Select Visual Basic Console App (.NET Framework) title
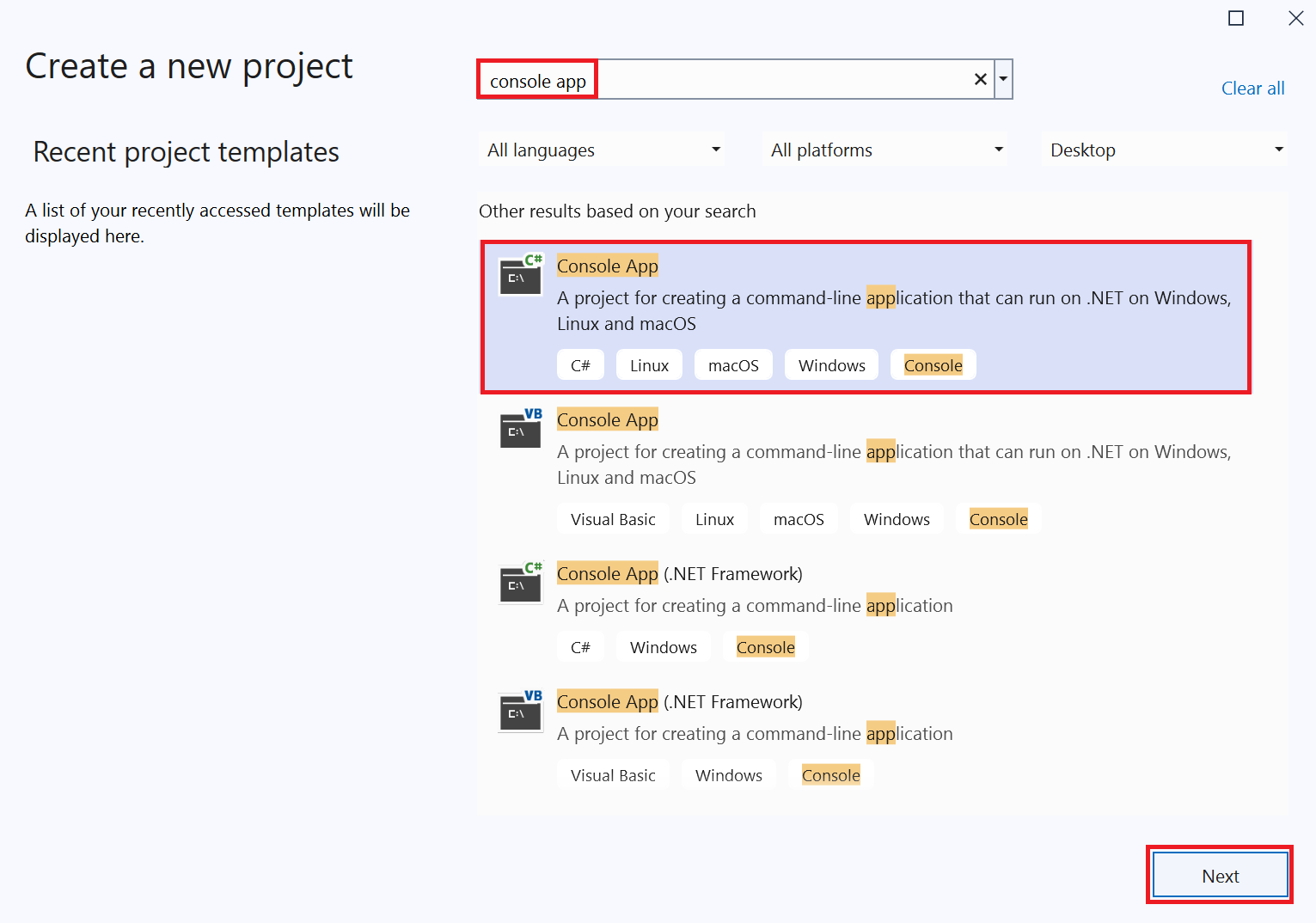This screenshot has width=1316, height=923. point(680,702)
